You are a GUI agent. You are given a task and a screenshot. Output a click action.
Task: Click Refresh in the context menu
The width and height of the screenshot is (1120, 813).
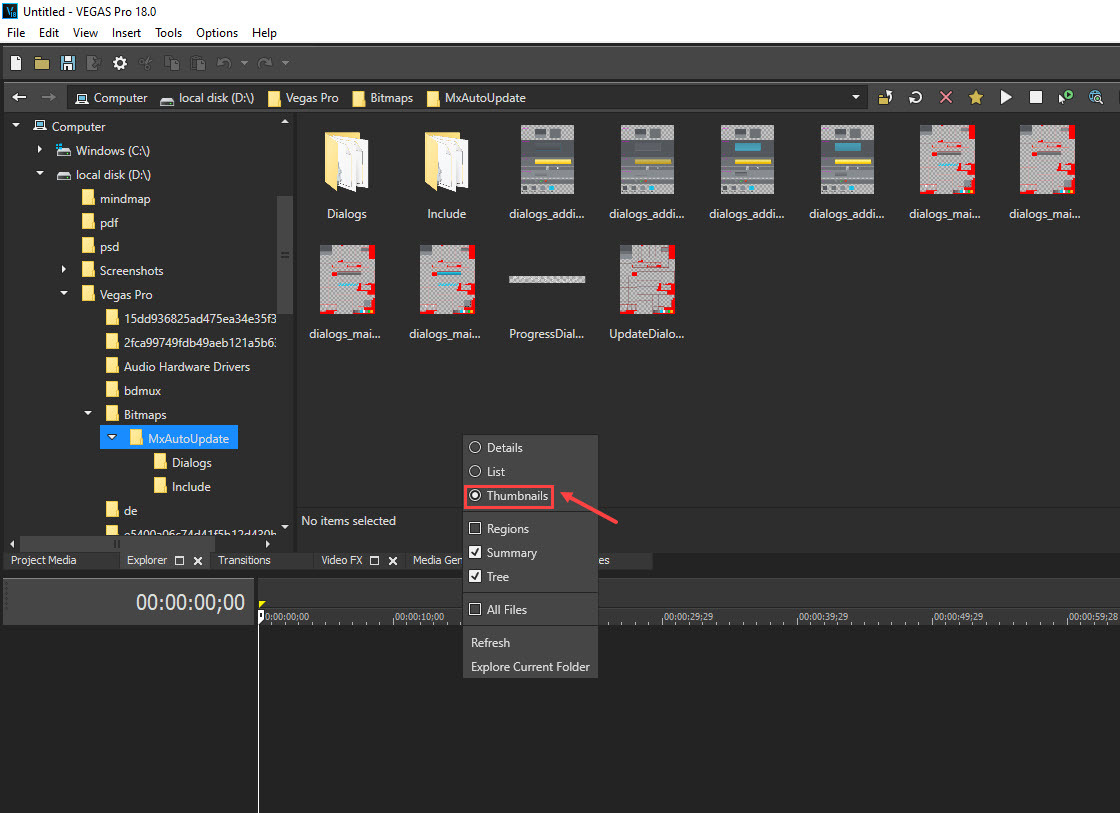[x=490, y=642]
